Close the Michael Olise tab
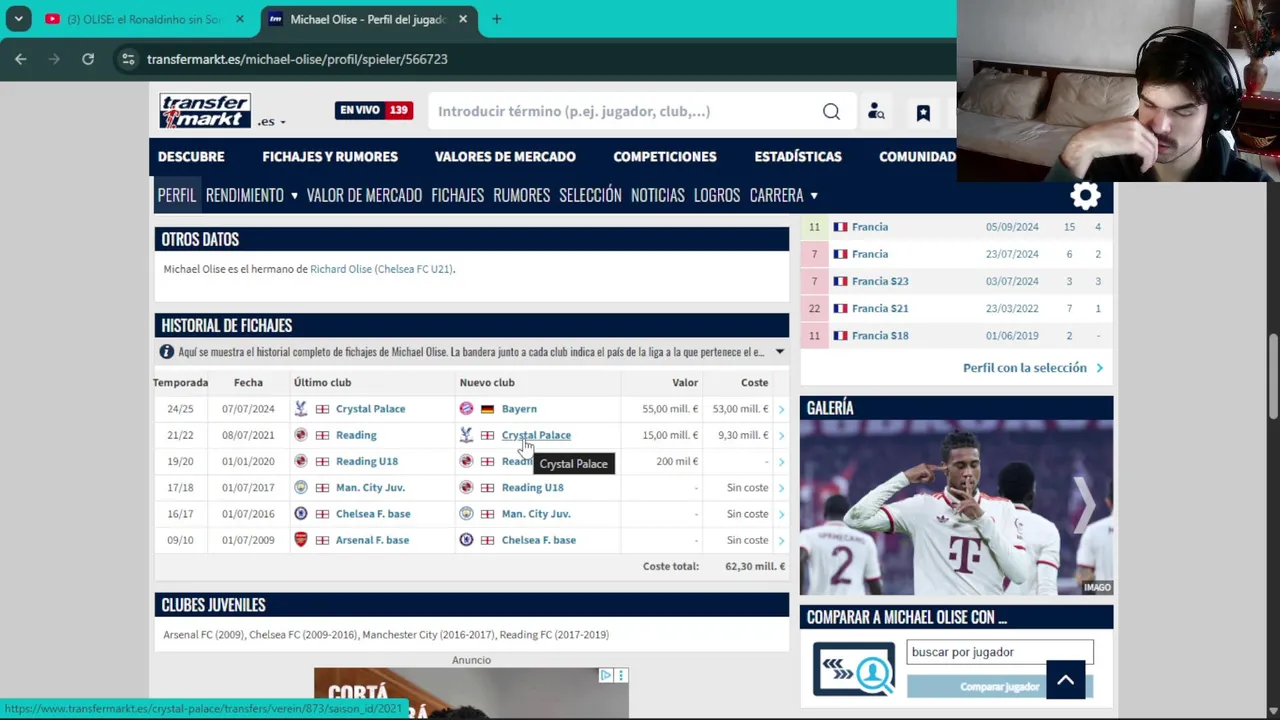Screen dimensions: 1280x720 pyautogui.click(x=463, y=19)
